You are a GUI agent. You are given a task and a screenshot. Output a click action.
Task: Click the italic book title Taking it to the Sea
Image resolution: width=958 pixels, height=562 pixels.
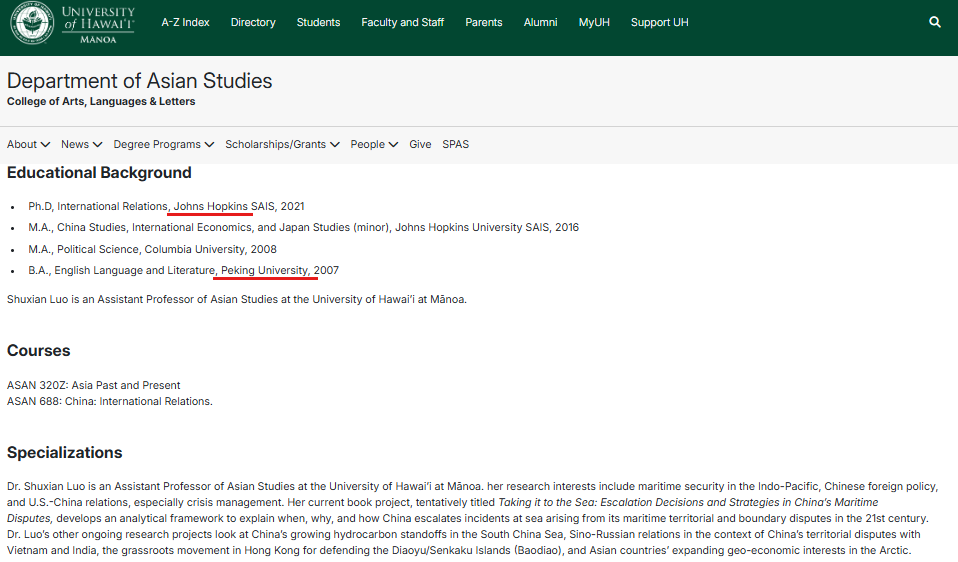tap(443, 510)
